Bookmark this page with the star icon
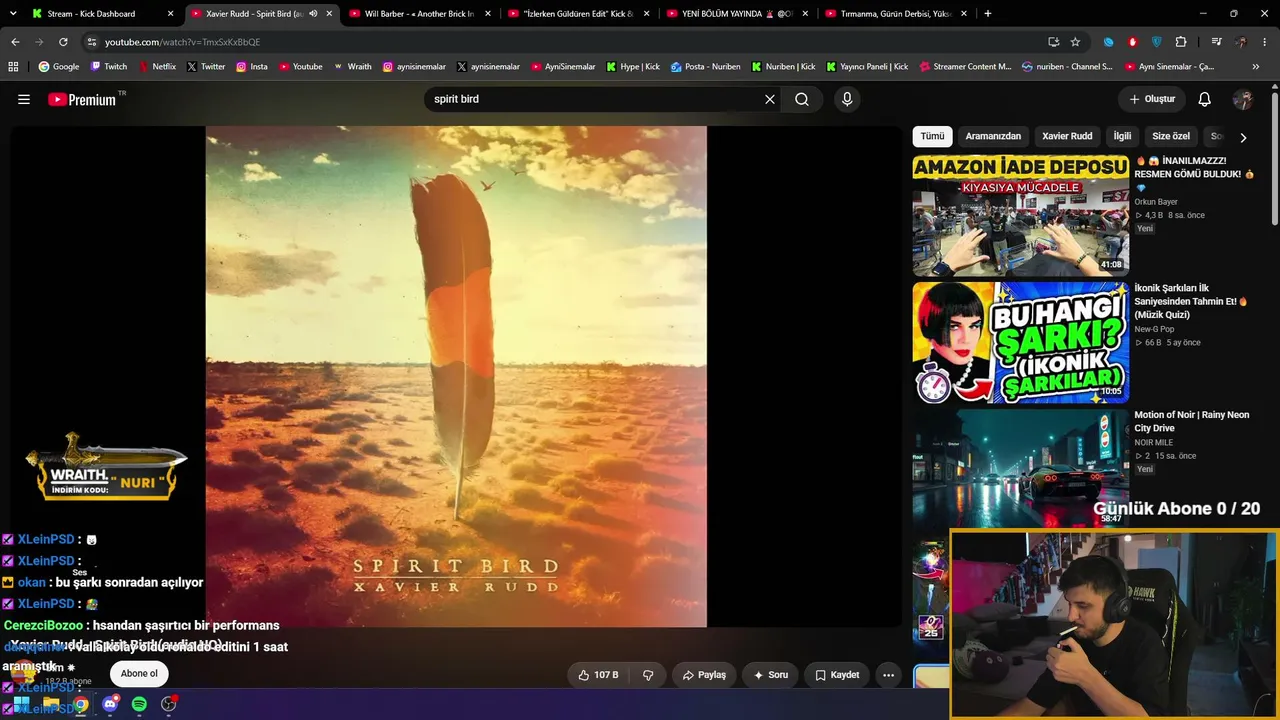1280x720 pixels. (x=1075, y=42)
